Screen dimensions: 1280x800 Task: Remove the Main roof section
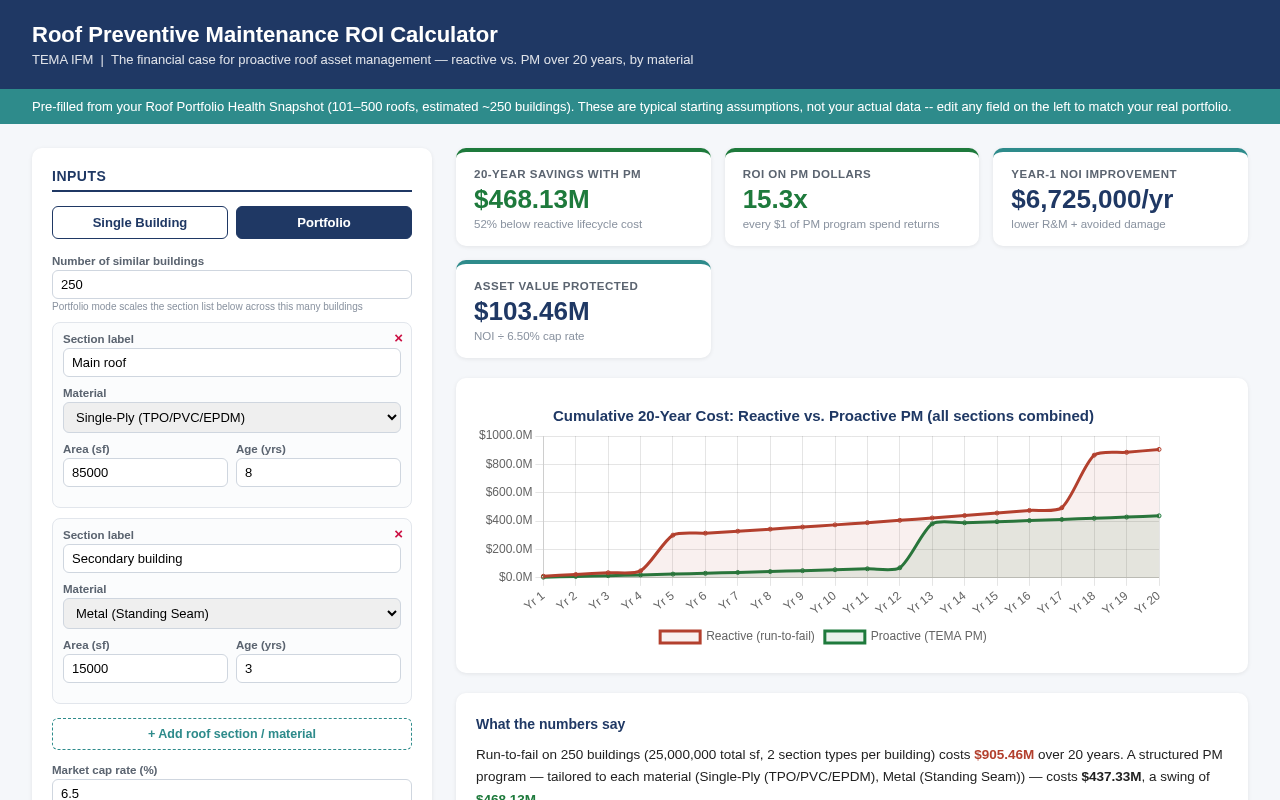(398, 338)
